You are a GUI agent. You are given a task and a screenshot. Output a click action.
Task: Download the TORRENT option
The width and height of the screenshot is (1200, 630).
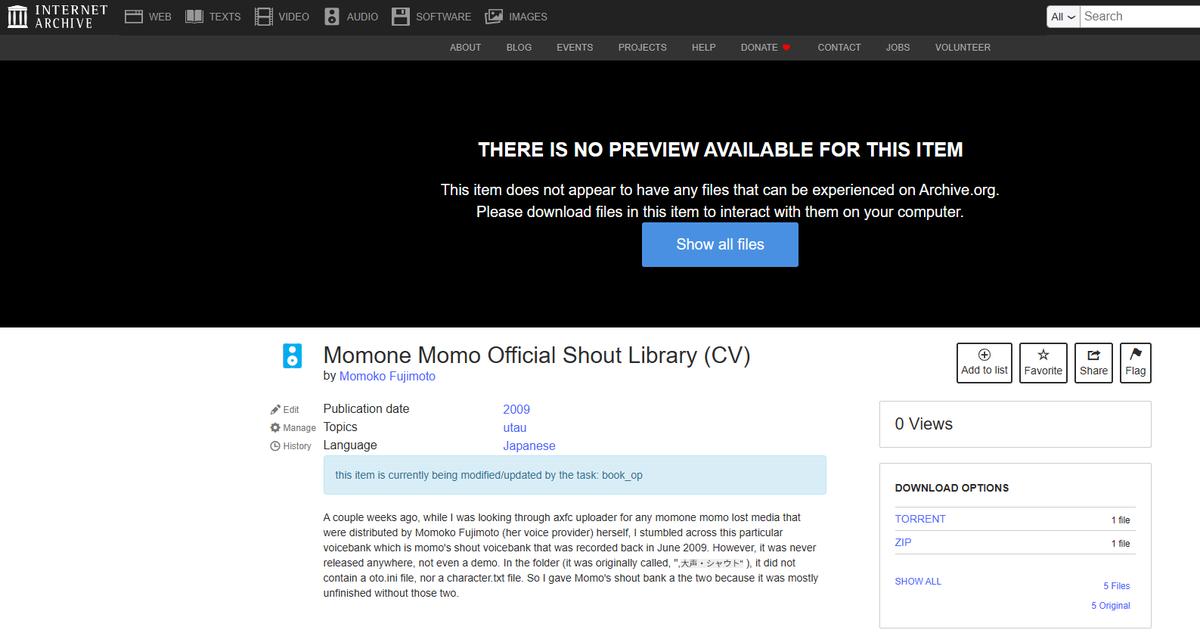[920, 519]
